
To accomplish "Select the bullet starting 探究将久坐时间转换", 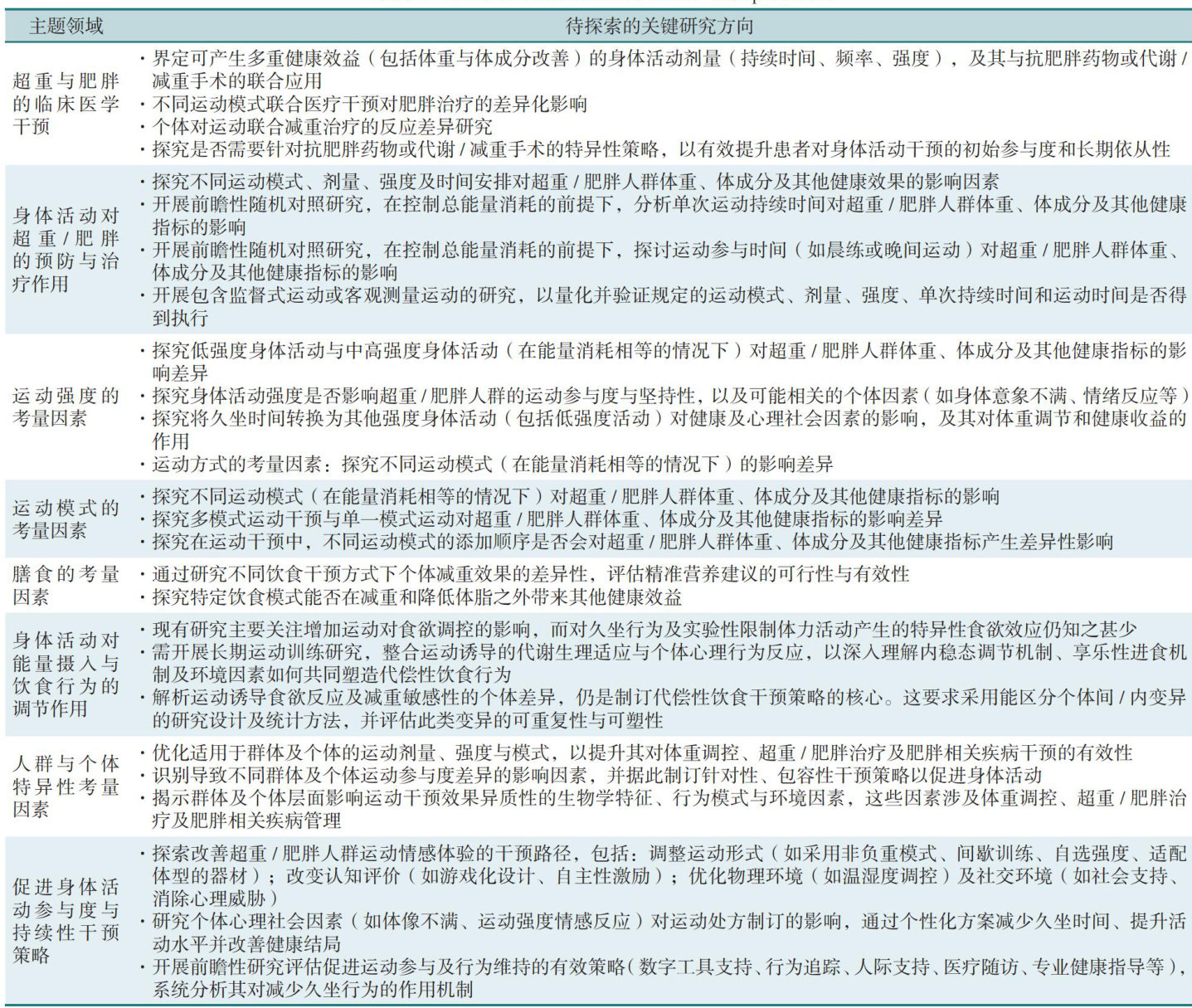I will tap(668, 430).
